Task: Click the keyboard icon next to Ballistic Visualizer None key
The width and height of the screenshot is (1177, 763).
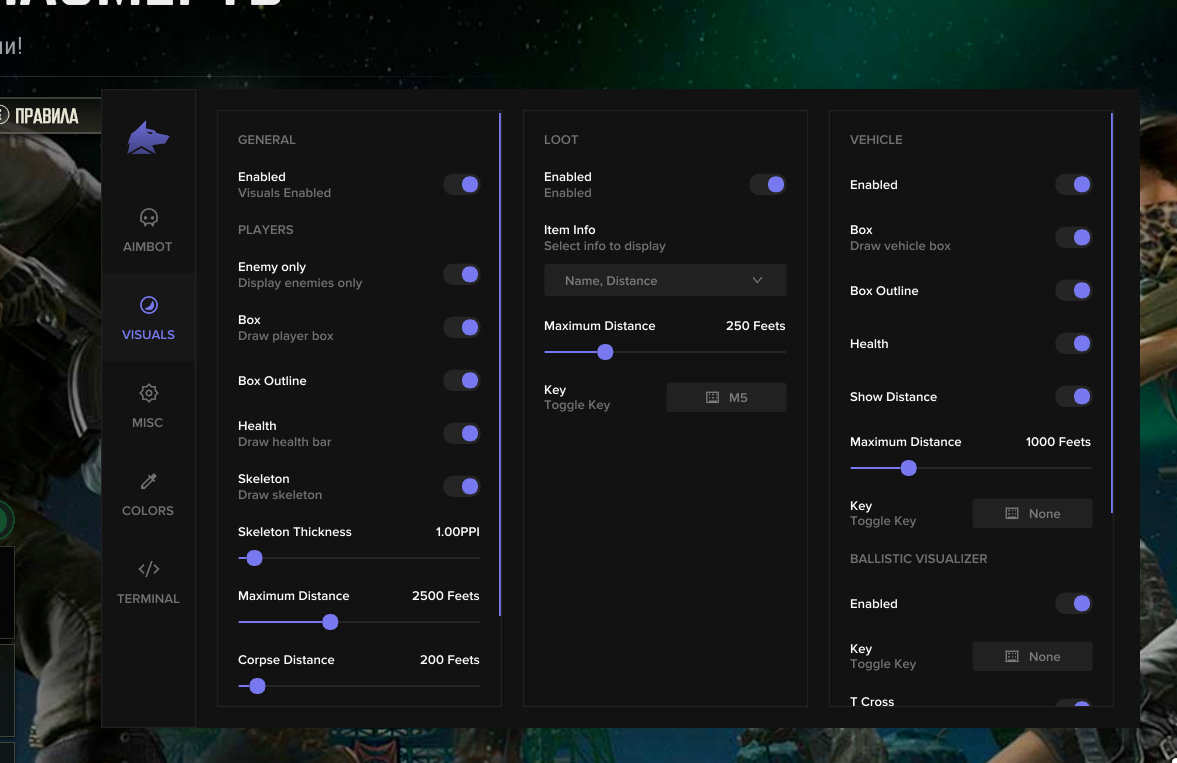Action: [x=1014, y=656]
